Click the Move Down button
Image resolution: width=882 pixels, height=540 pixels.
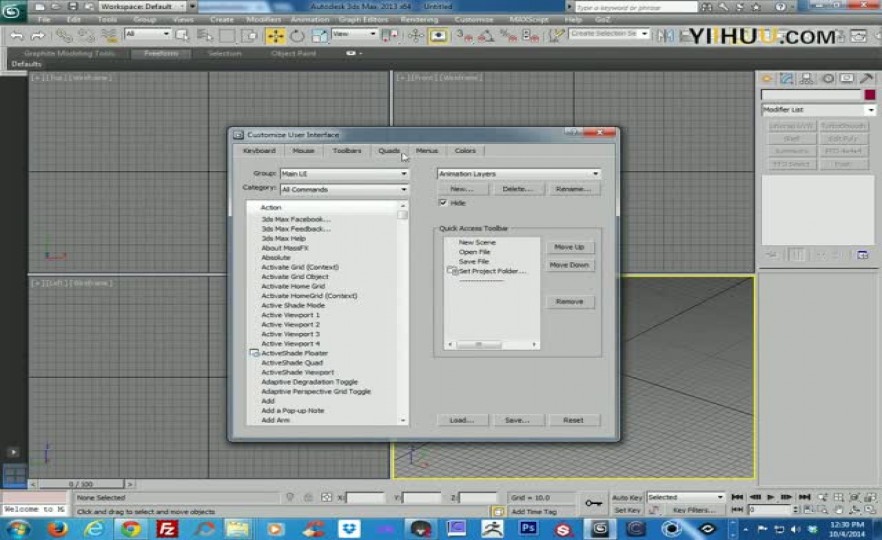[569, 265]
